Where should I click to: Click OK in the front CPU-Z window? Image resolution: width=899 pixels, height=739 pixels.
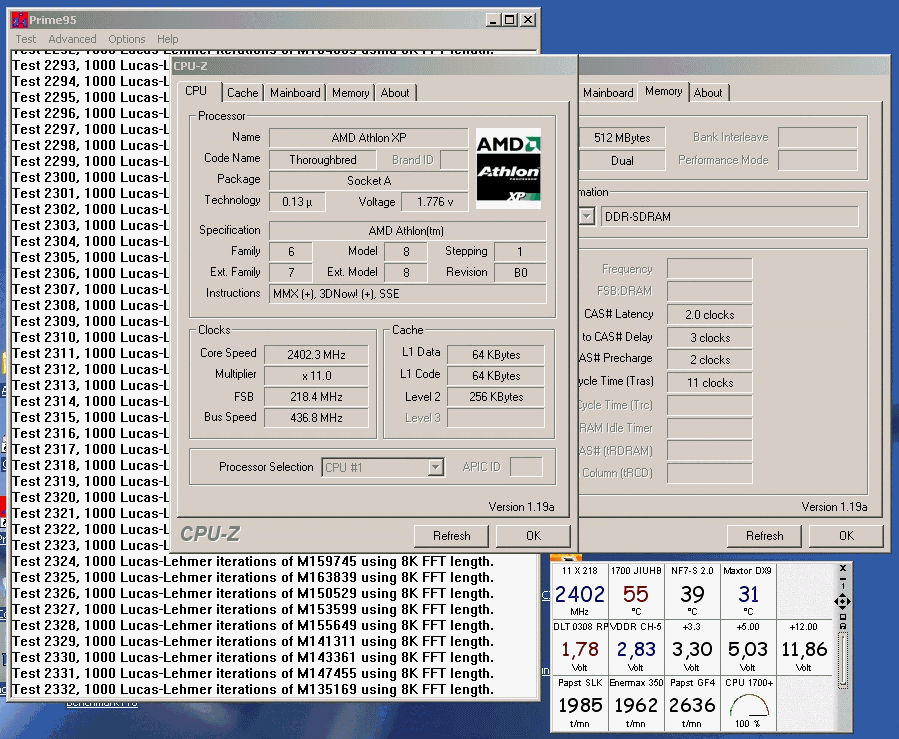click(533, 535)
